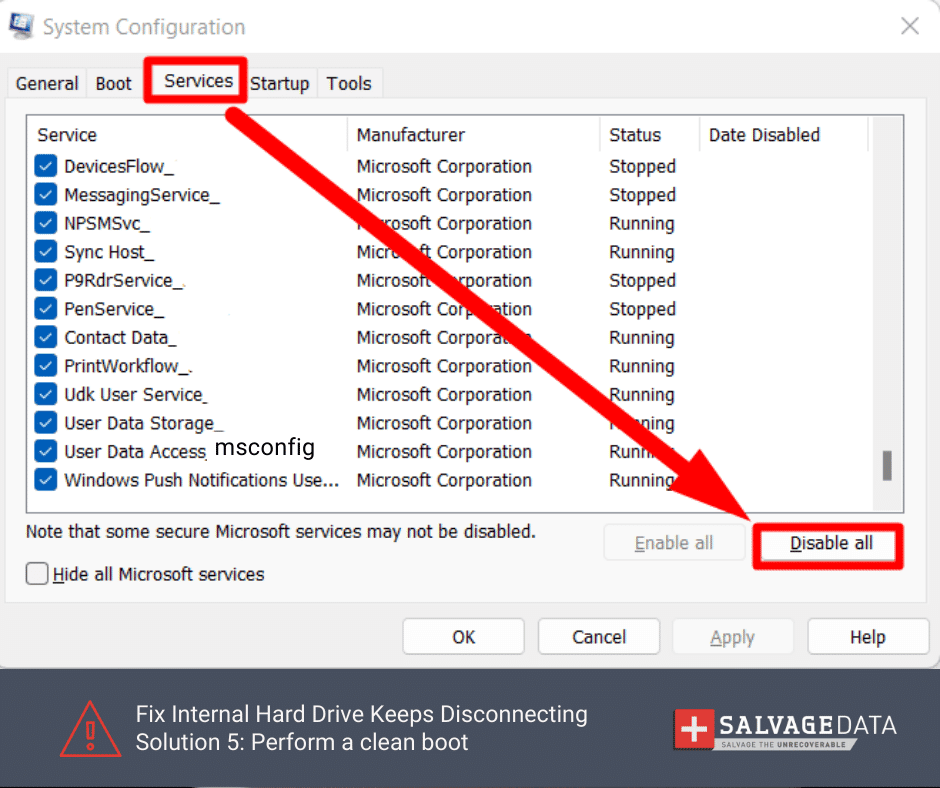Sort services by the Manufacturer column header
The image size is (940, 788).
pyautogui.click(x=410, y=135)
